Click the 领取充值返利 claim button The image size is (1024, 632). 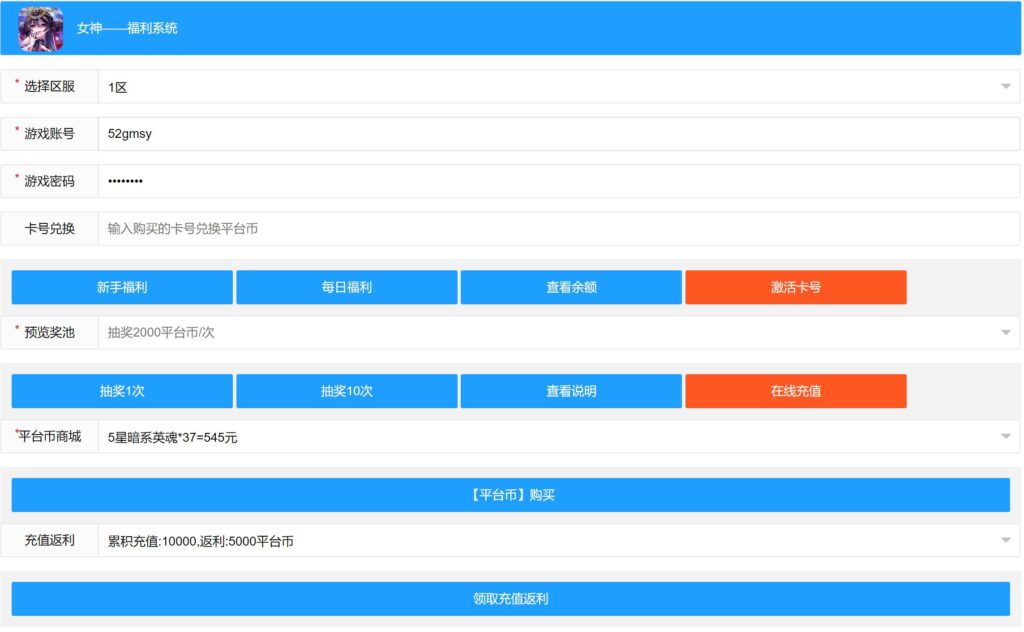(510, 599)
